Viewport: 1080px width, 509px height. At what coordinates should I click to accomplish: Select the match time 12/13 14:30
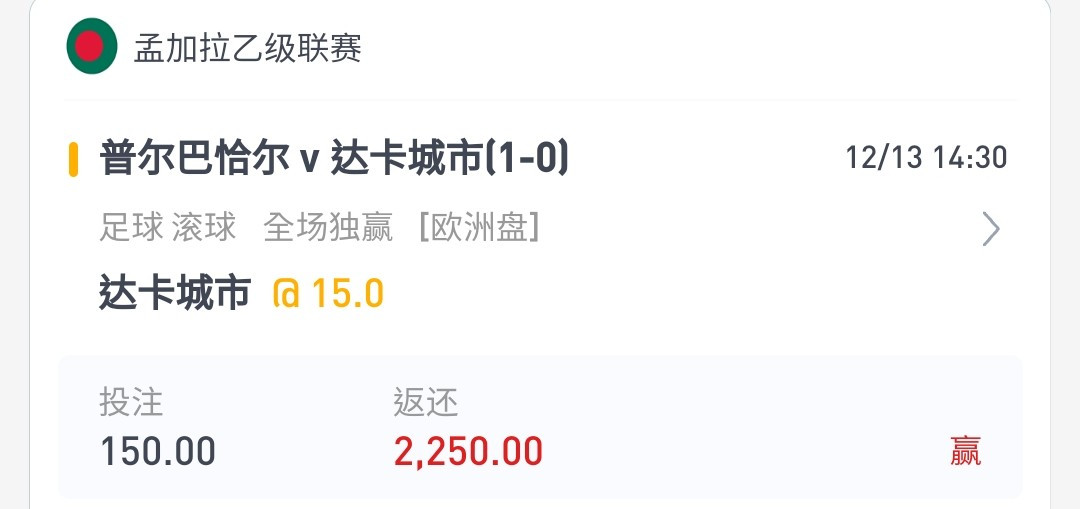tap(926, 158)
